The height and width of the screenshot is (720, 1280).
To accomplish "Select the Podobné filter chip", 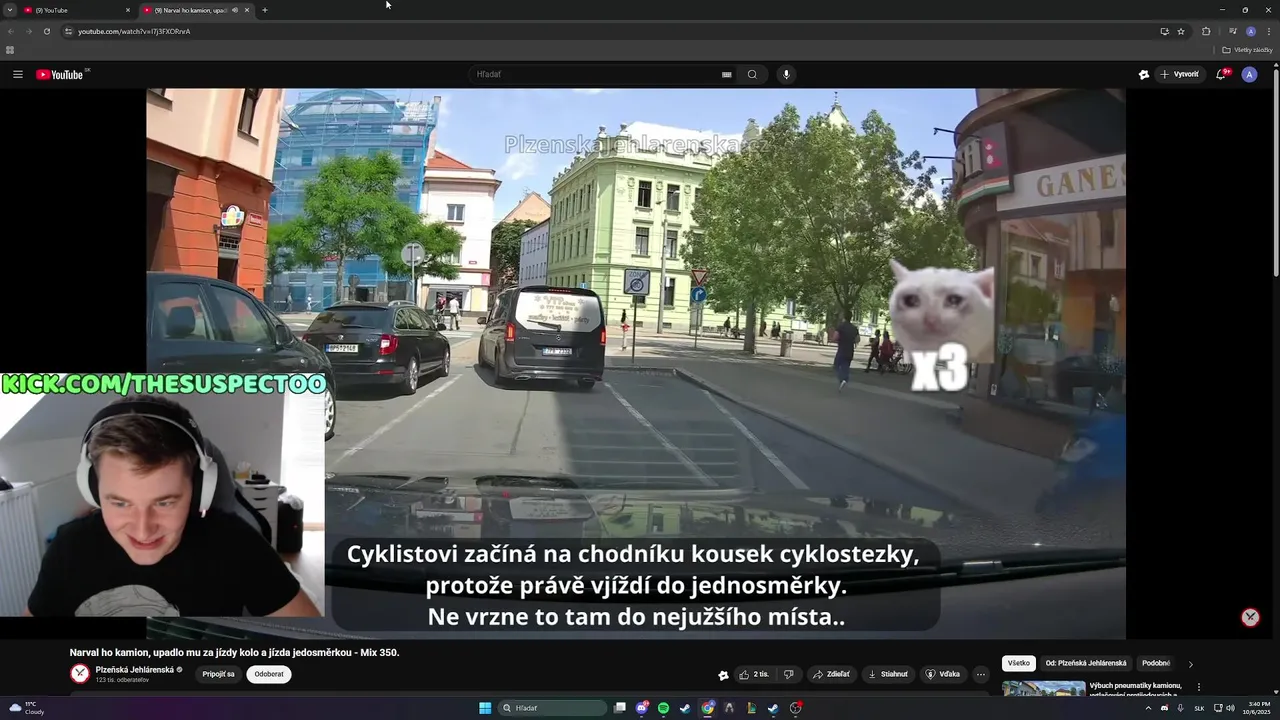I will pyautogui.click(x=1156, y=663).
